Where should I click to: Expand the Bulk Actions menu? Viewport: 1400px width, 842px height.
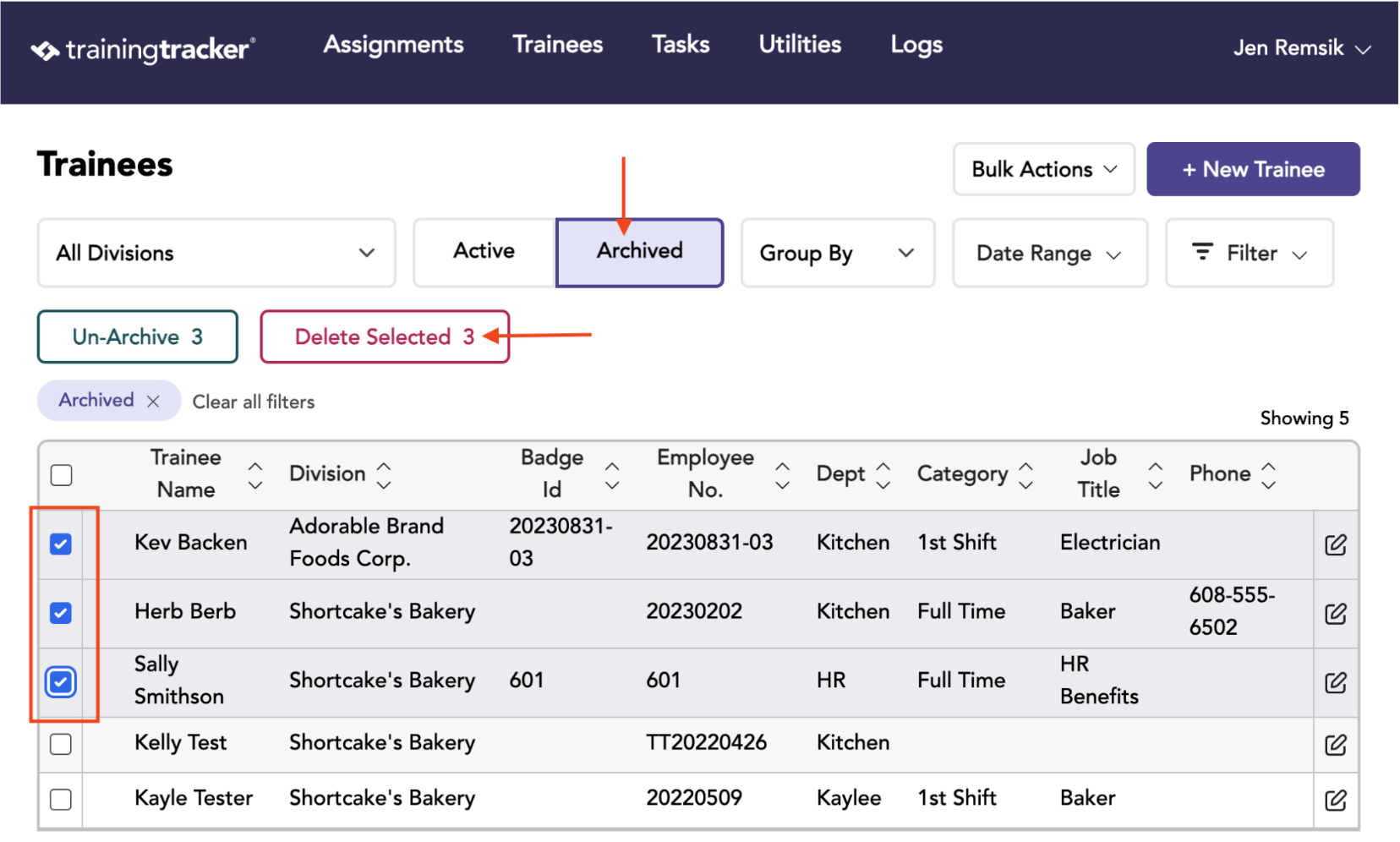click(x=1044, y=169)
